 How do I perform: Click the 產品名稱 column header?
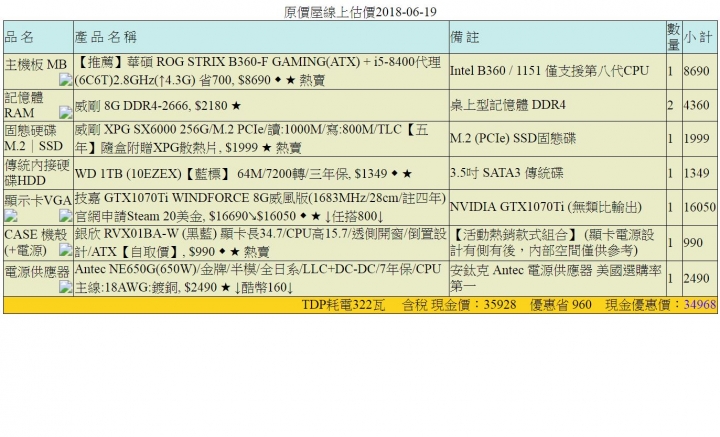pyautogui.click(x=261, y=37)
